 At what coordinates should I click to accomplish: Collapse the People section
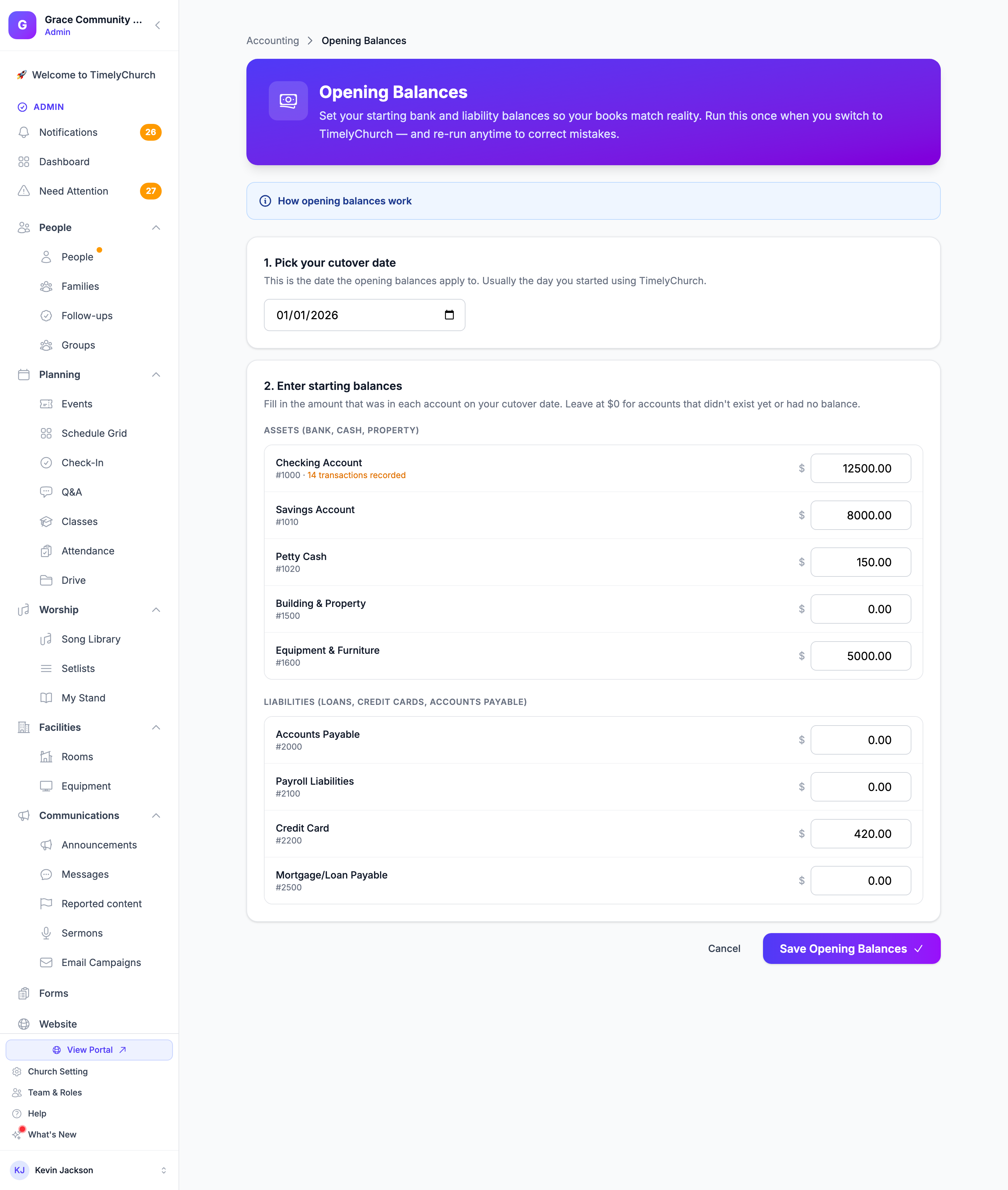point(156,227)
